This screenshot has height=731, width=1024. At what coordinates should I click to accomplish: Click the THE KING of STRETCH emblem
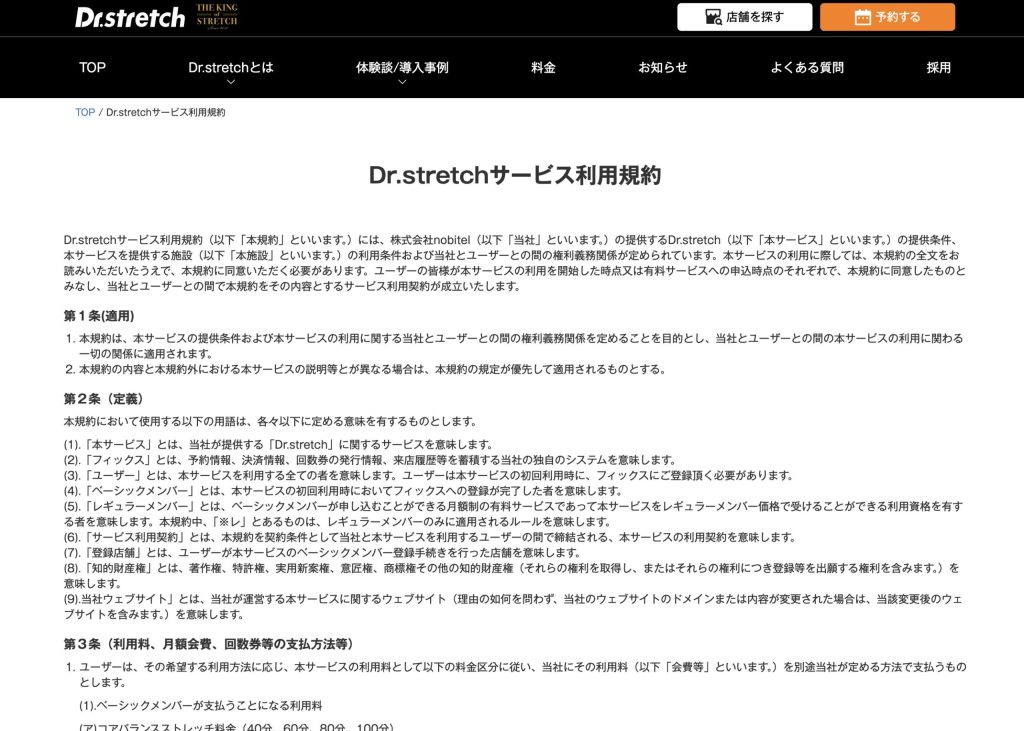(x=217, y=16)
